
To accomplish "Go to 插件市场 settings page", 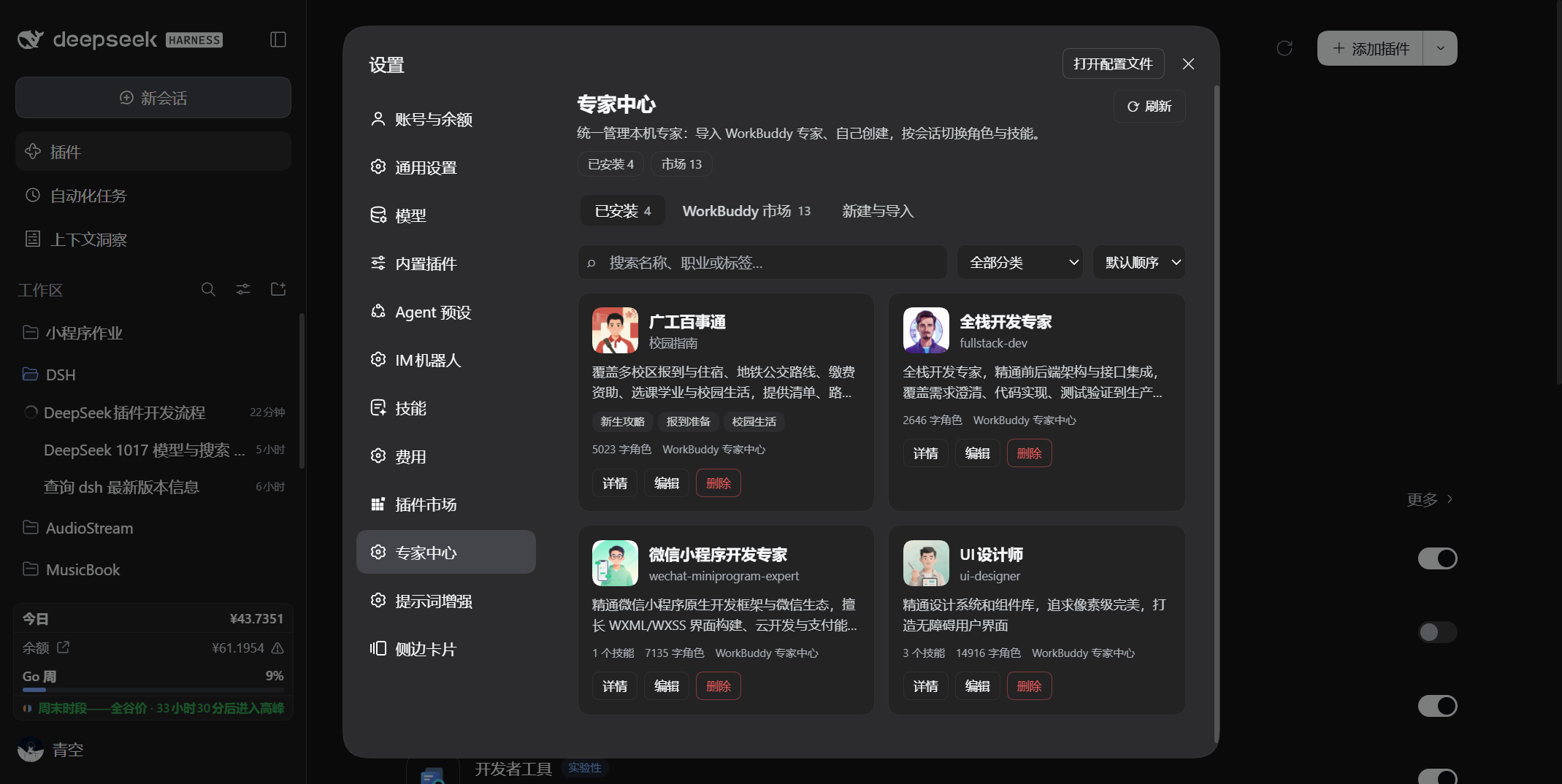I will click(445, 504).
